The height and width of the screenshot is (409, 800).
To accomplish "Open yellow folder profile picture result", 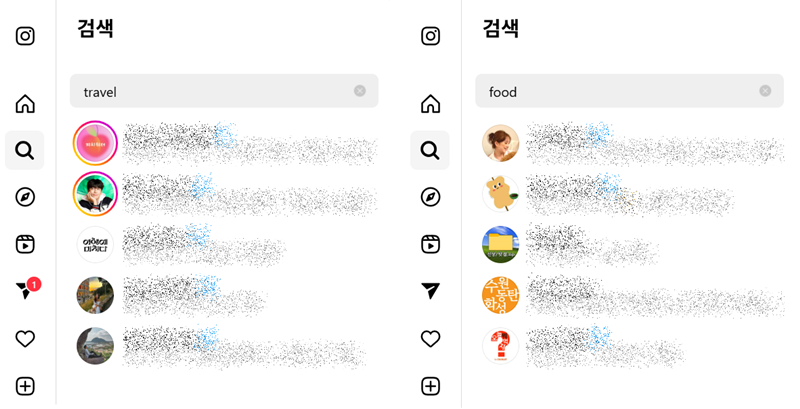I will coord(500,244).
